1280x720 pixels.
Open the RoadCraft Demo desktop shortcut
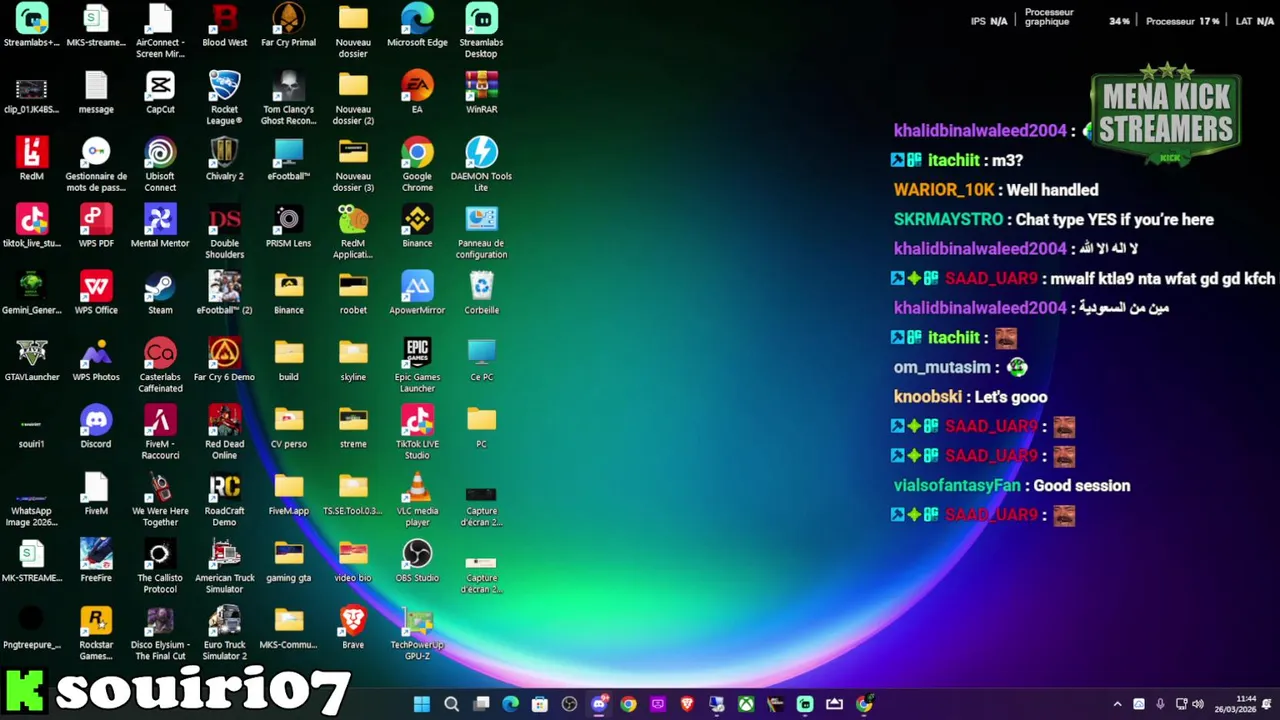(x=224, y=500)
